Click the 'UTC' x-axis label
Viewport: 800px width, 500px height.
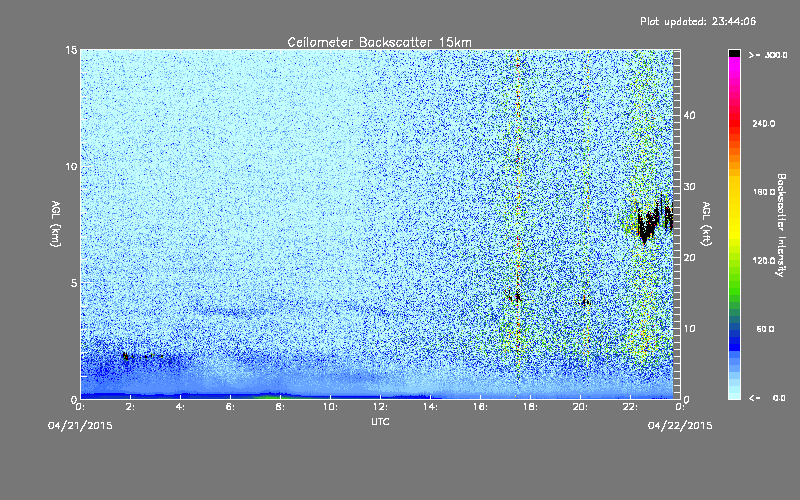(380, 421)
